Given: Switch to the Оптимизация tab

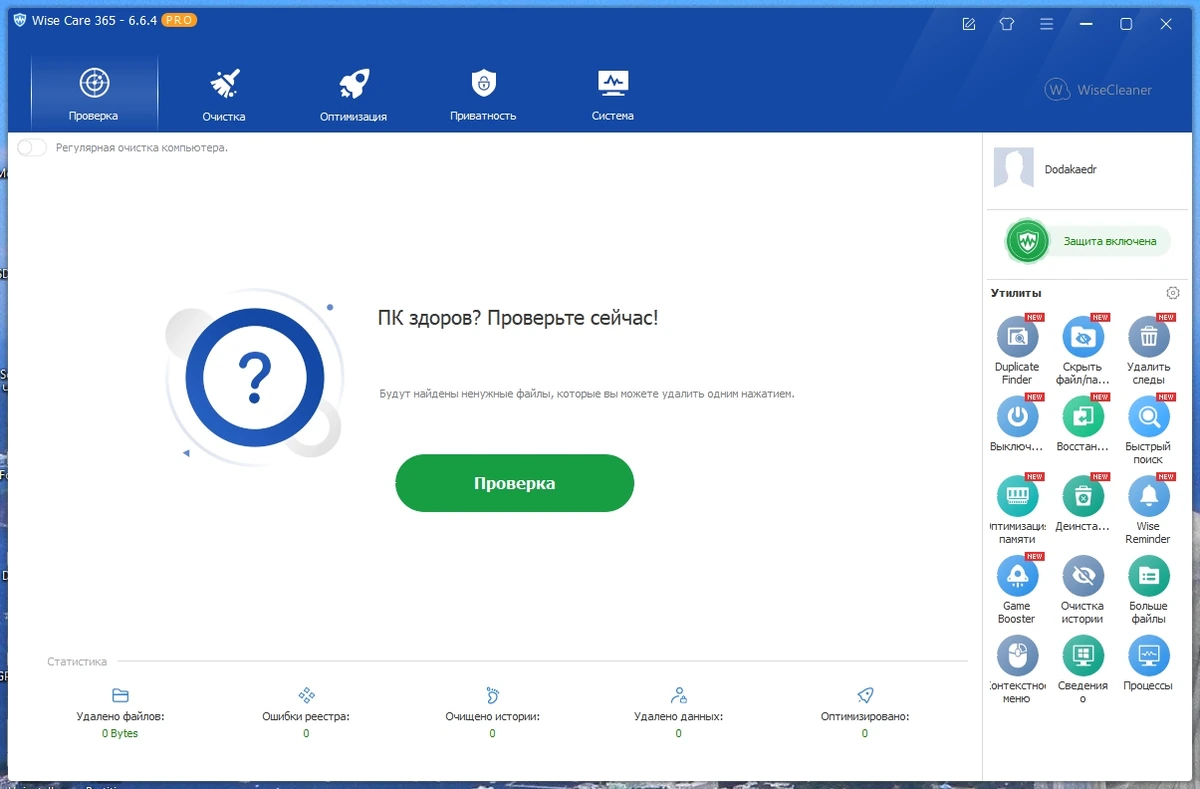Looking at the screenshot, I should (353, 93).
